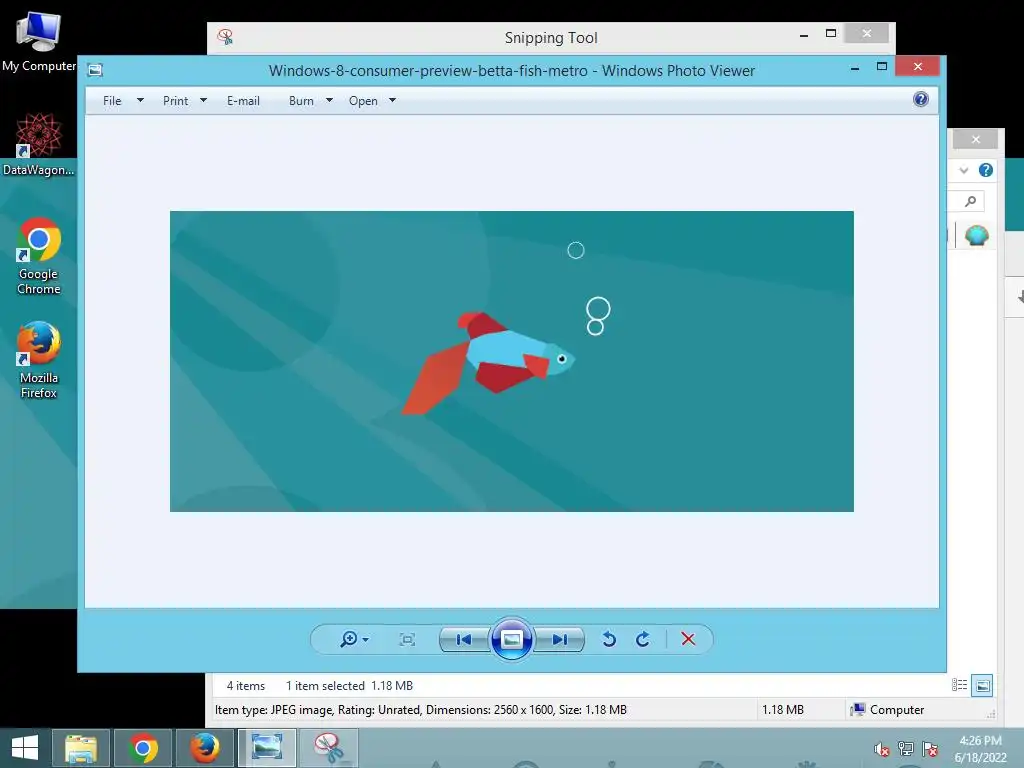Switch Explorer to details view icon

[x=959, y=685]
